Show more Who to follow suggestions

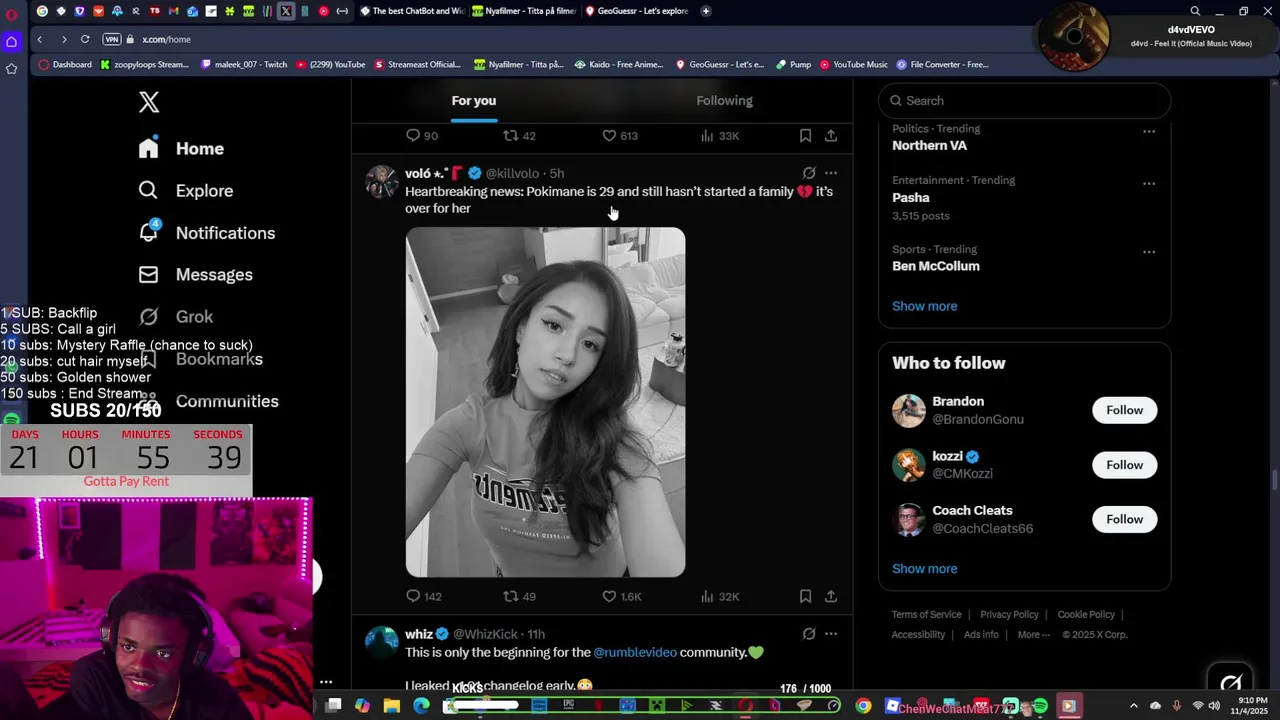point(924,568)
